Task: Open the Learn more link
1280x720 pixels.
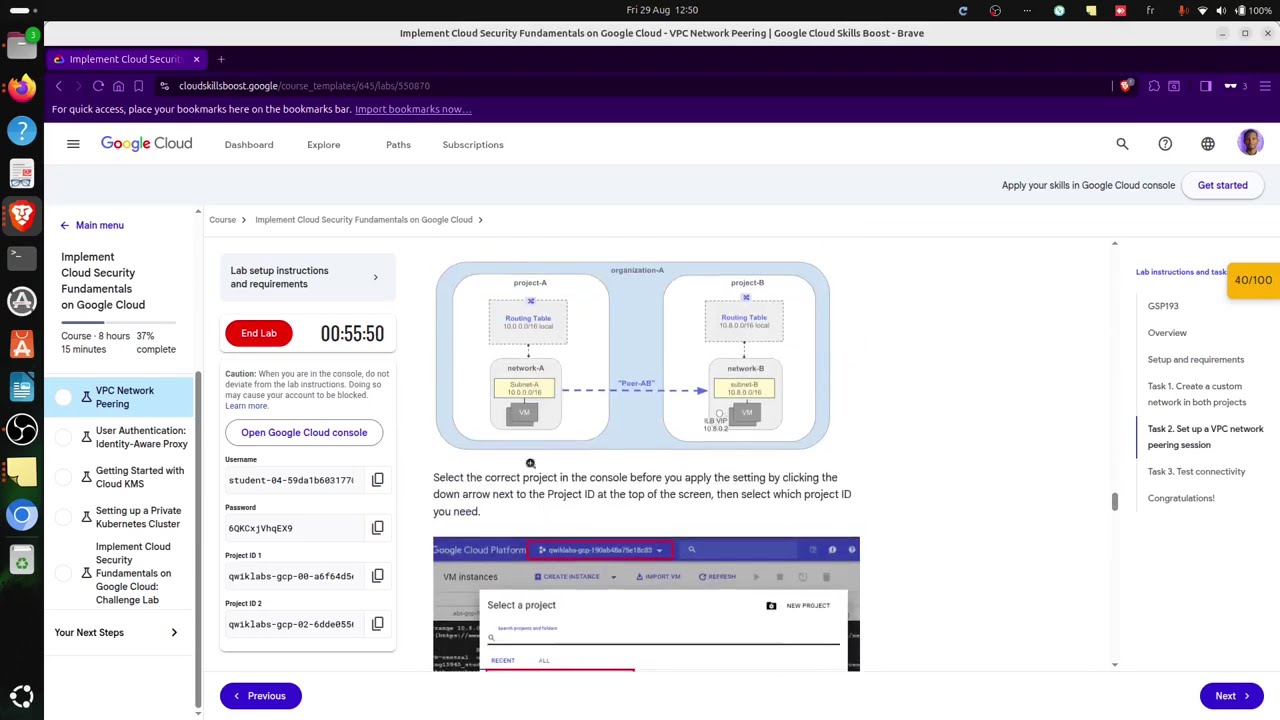Action: (x=246, y=405)
